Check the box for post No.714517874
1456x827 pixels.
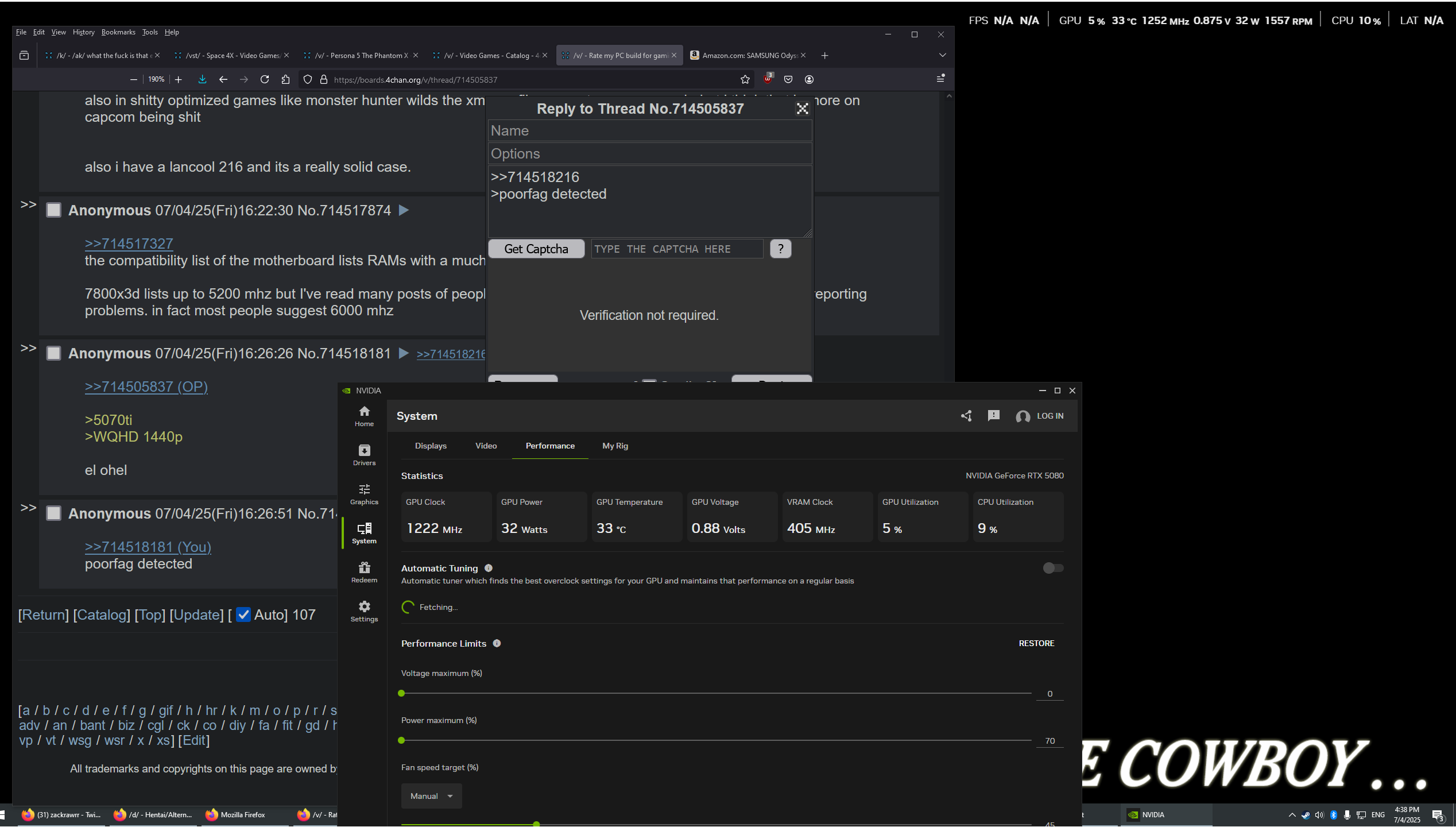point(53,210)
